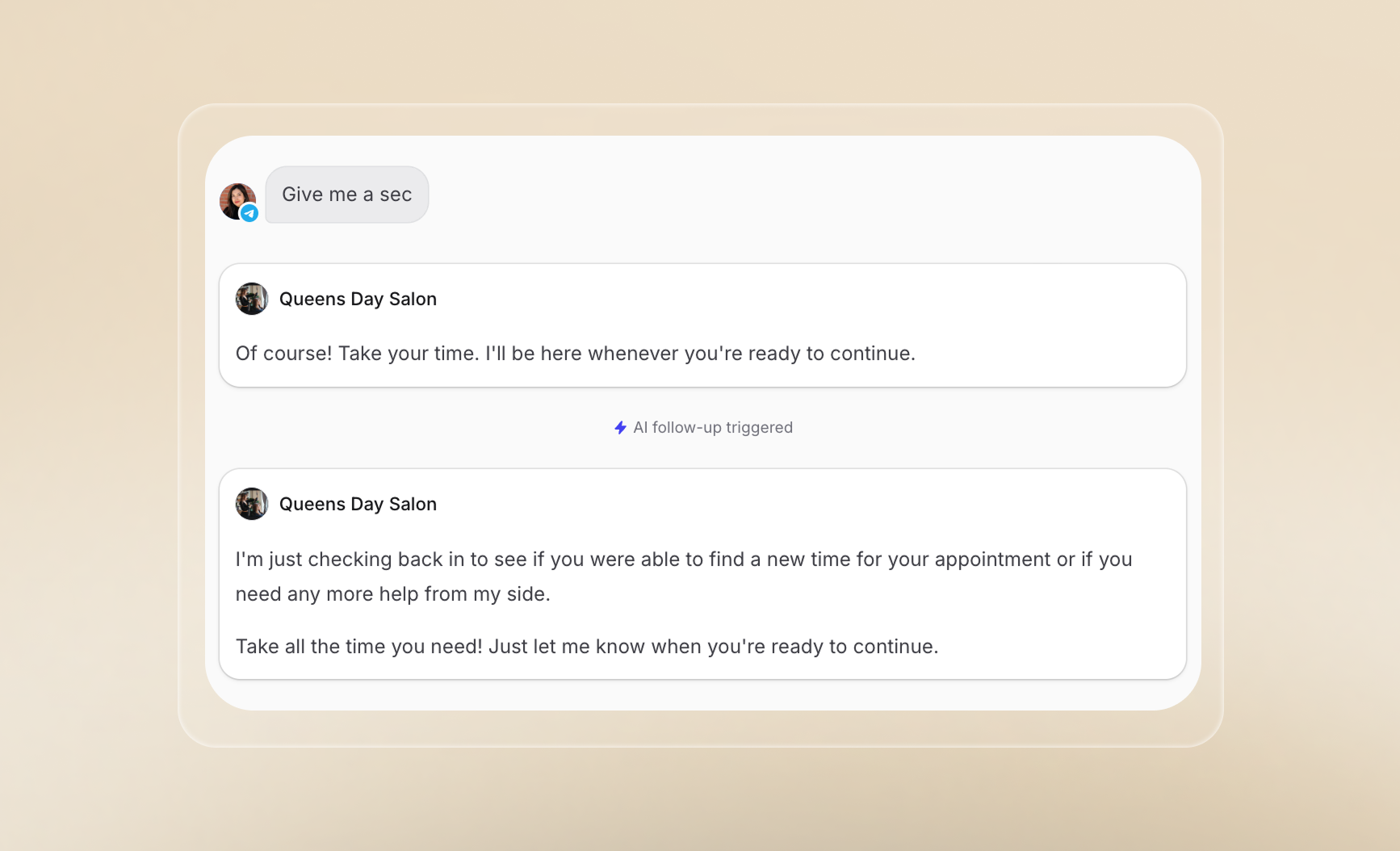Click the 'AI follow-up triggered' label
Screen dimensions: 1400x851
coord(713,427)
